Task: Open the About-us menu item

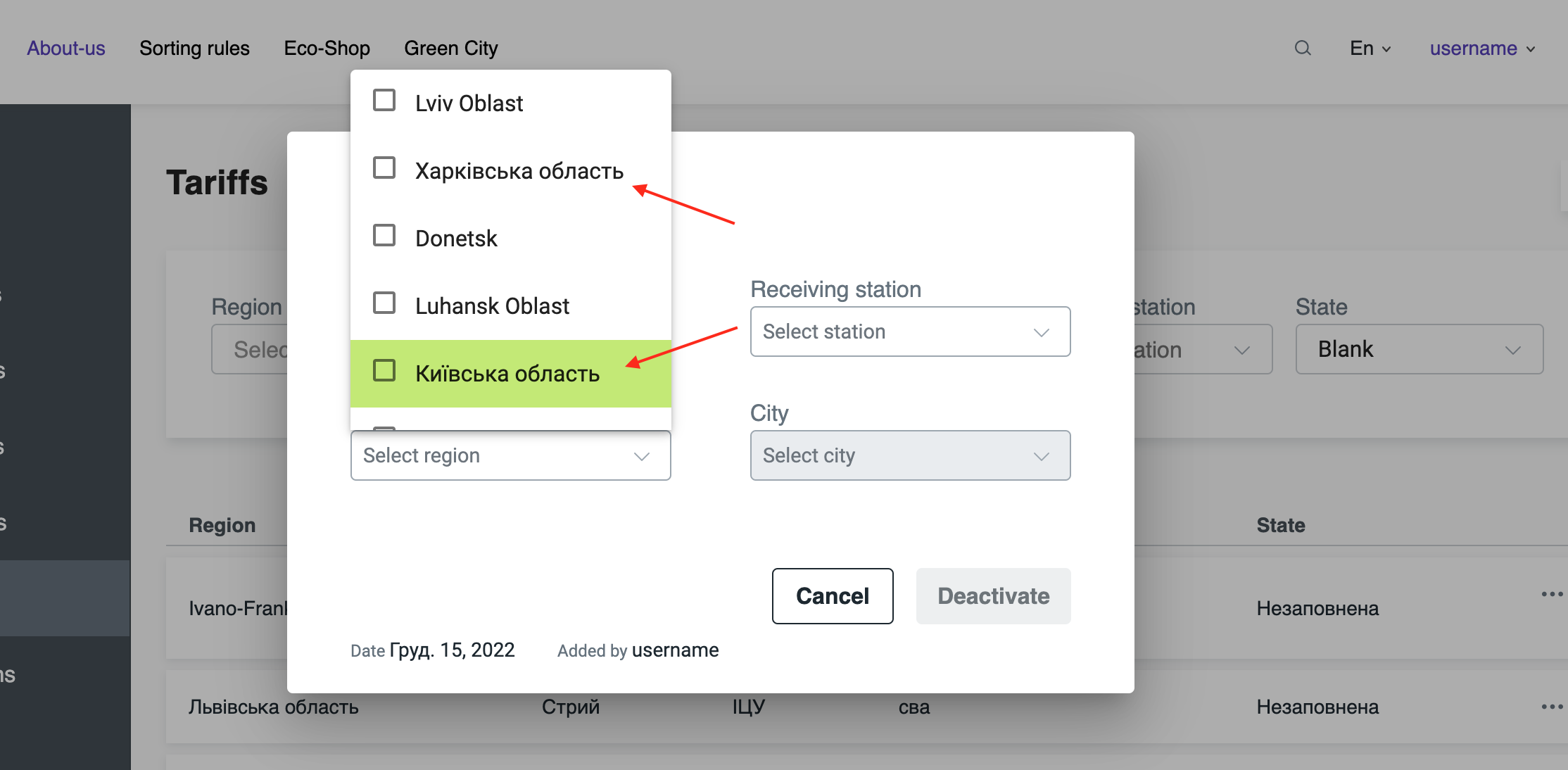Action: pos(66,48)
